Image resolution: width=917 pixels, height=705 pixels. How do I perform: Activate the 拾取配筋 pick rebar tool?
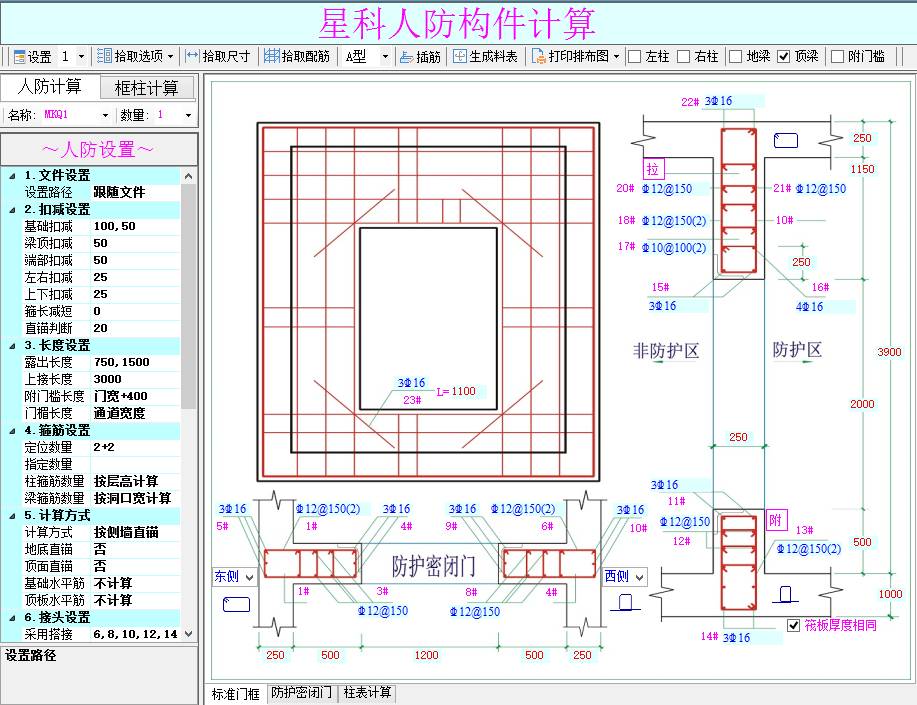(297, 56)
